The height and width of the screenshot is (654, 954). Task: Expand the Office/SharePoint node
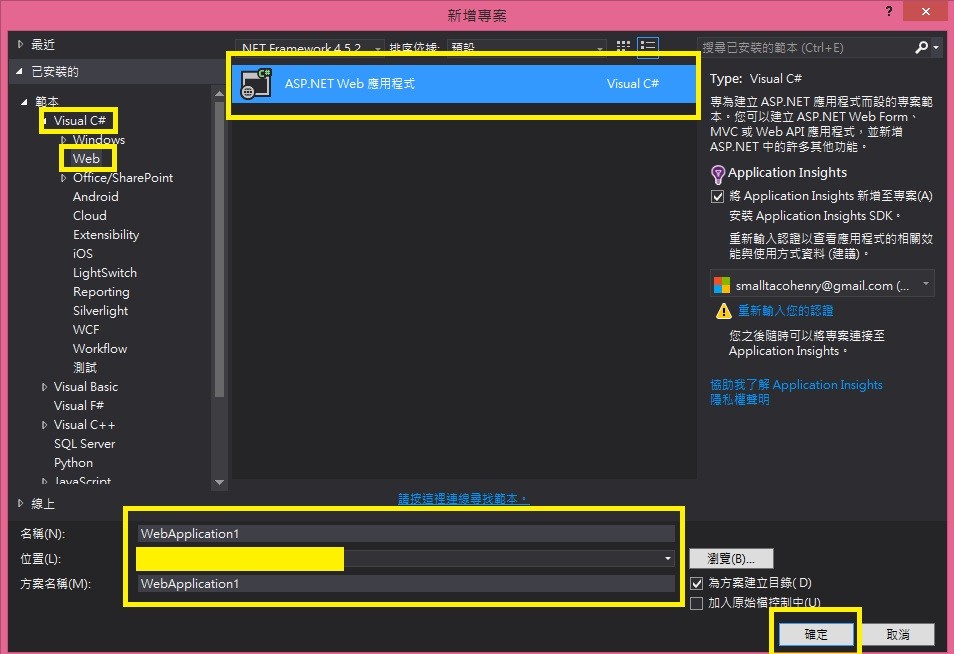tap(63, 178)
